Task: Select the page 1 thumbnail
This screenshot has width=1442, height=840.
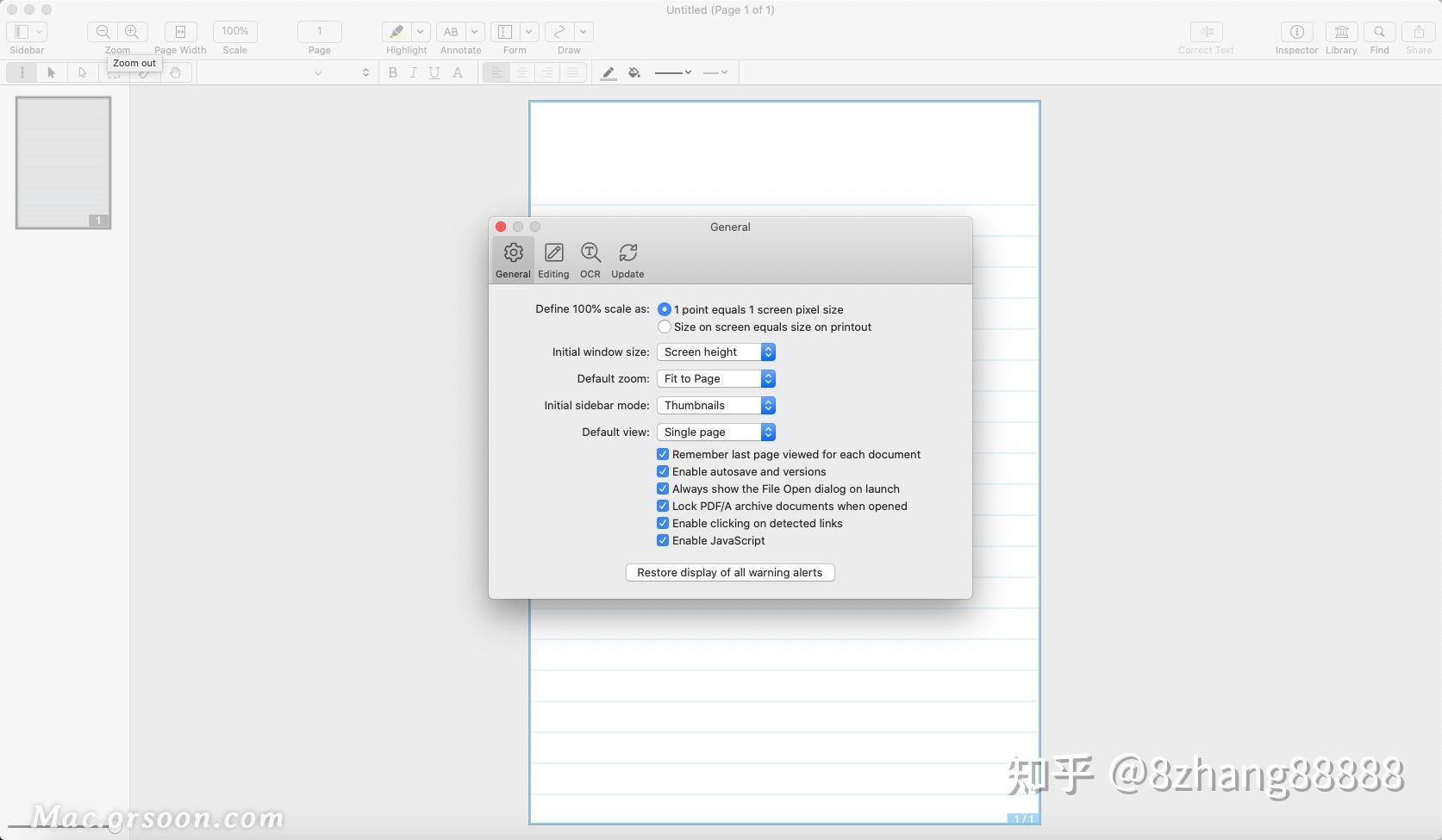Action: tap(63, 162)
